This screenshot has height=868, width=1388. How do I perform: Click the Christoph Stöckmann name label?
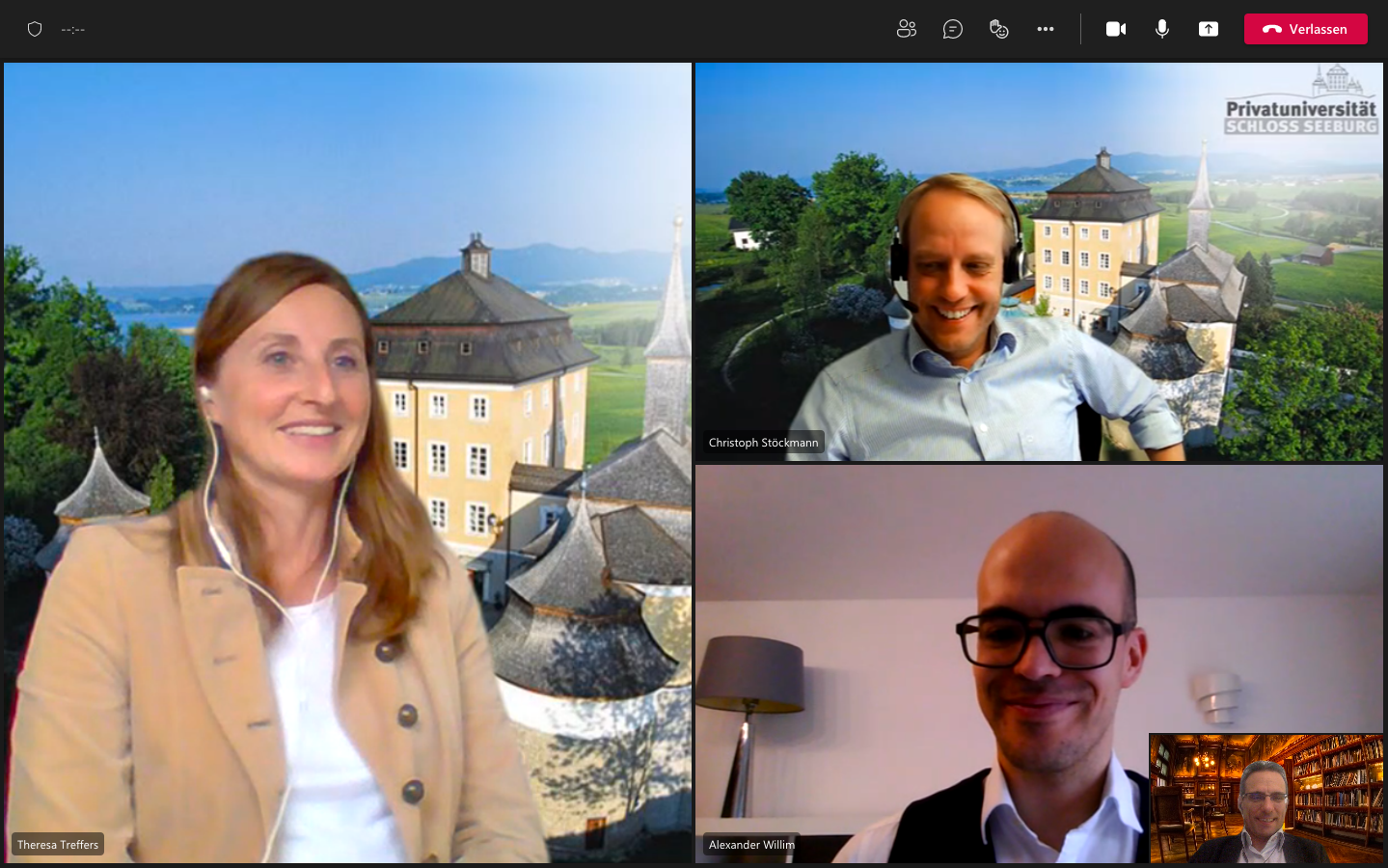(x=763, y=443)
